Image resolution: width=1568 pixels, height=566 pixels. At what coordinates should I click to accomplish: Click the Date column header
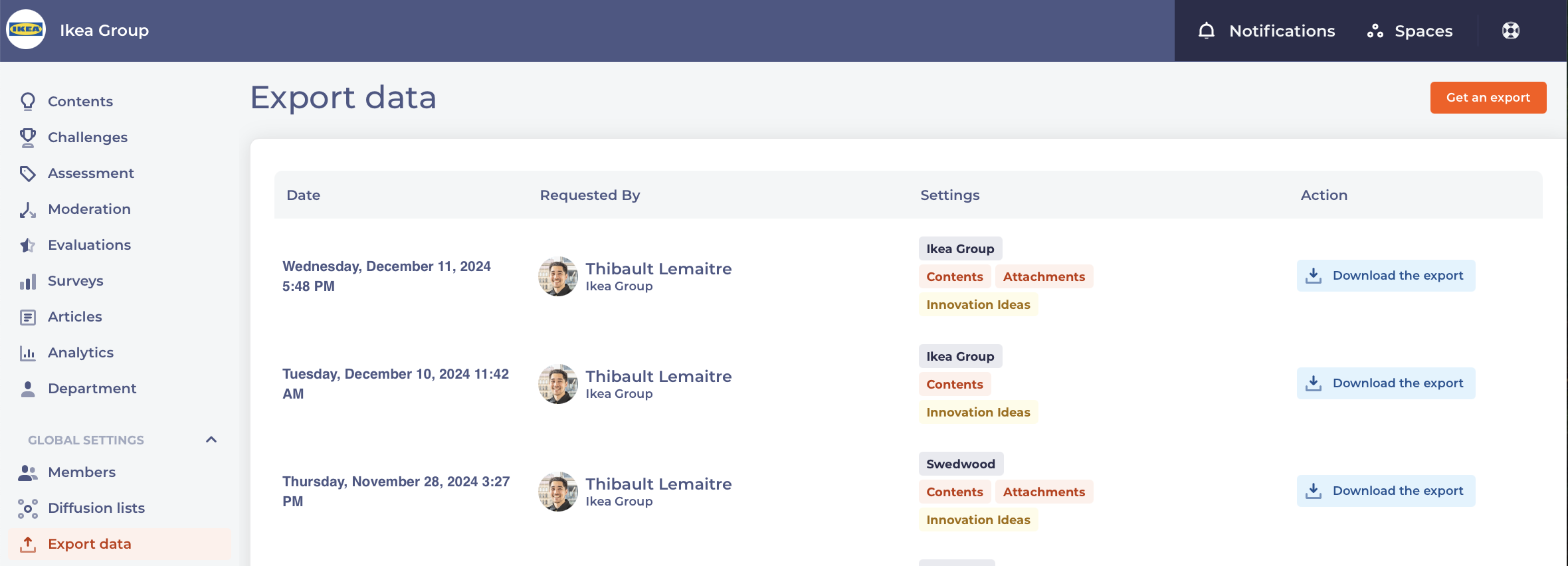(x=304, y=195)
